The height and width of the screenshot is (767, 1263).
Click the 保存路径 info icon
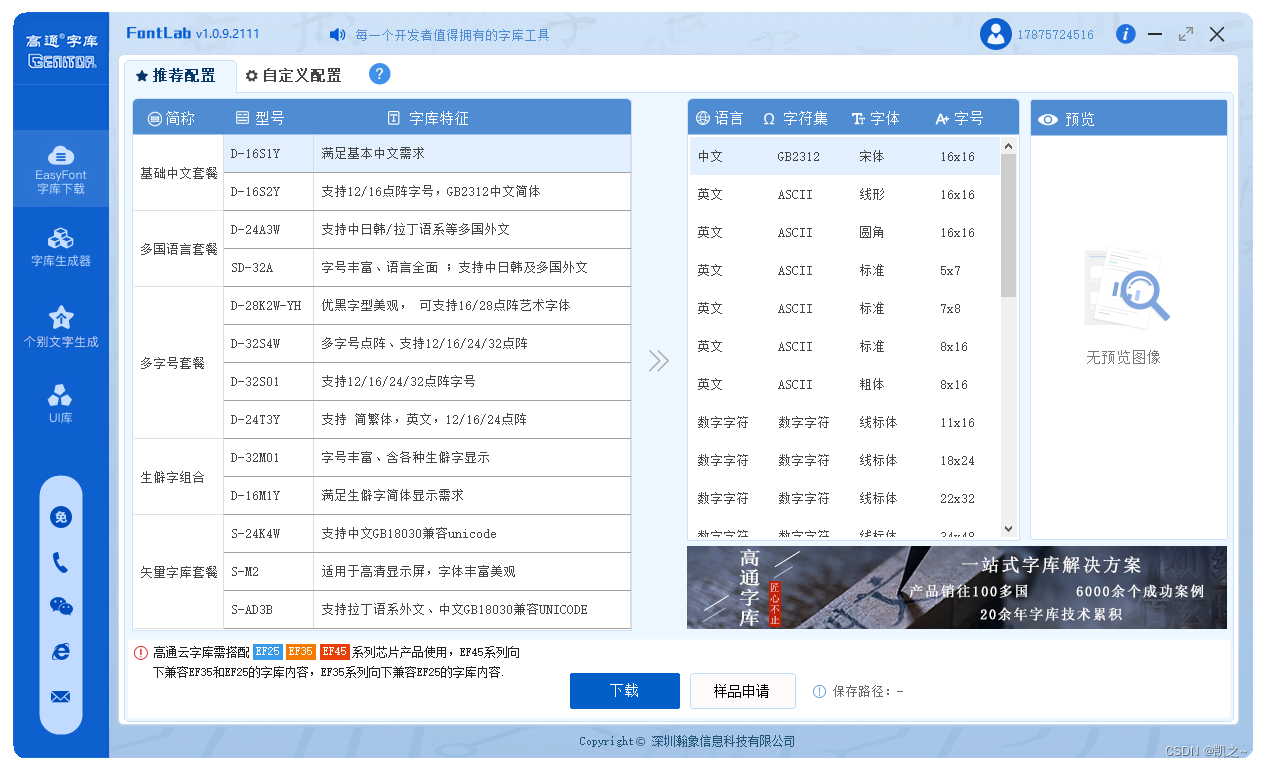[x=820, y=691]
